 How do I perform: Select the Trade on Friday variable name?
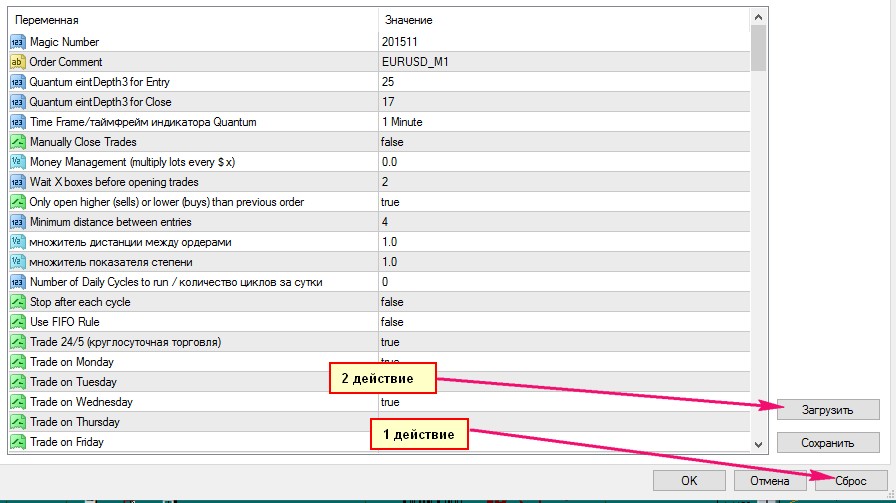pos(67,442)
